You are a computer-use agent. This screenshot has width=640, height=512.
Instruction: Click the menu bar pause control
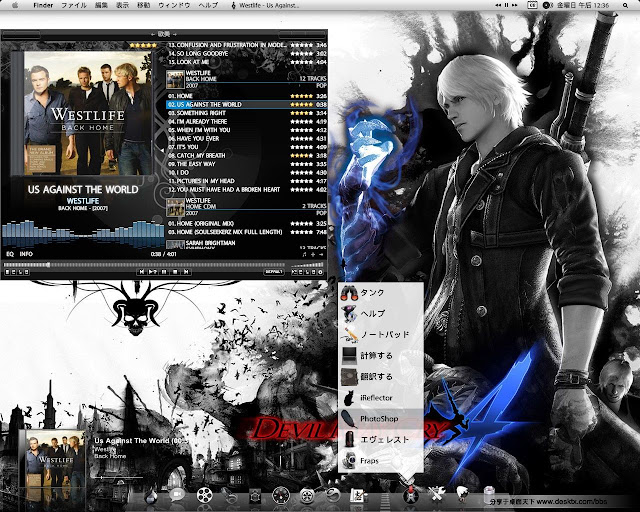(507, 5)
